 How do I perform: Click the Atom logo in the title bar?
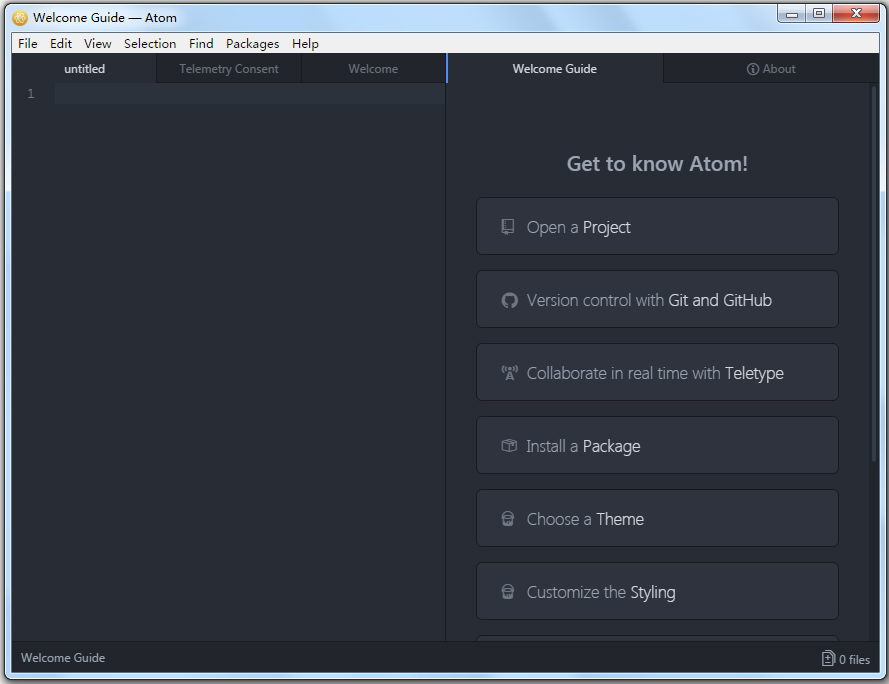click(20, 18)
